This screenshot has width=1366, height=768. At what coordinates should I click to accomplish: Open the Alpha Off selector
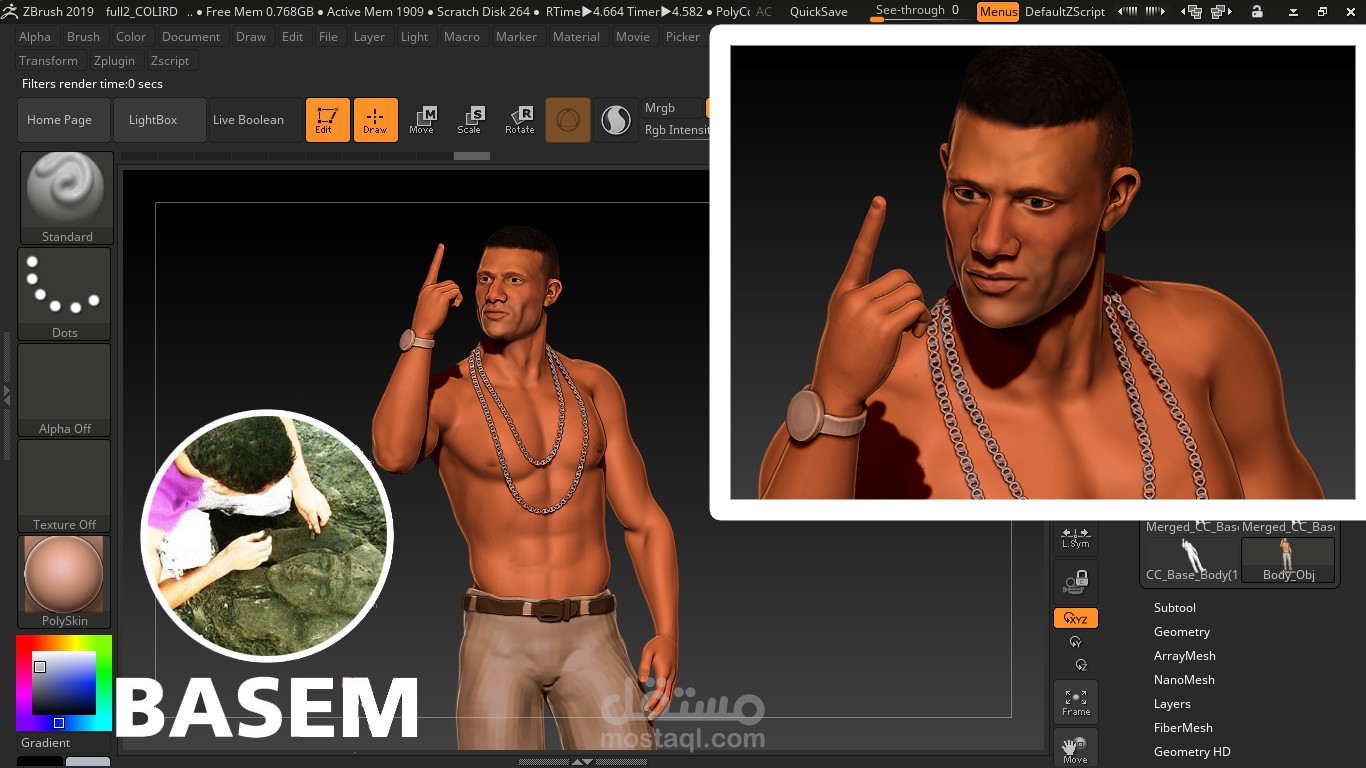click(64, 390)
